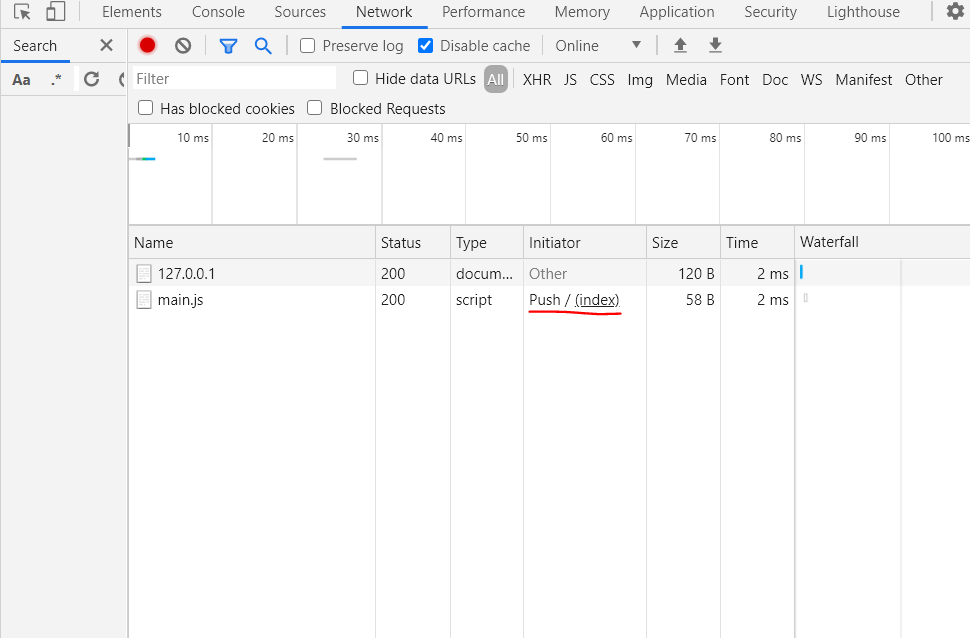Switch to the Elements tab
The height and width of the screenshot is (638, 970).
pos(132,12)
